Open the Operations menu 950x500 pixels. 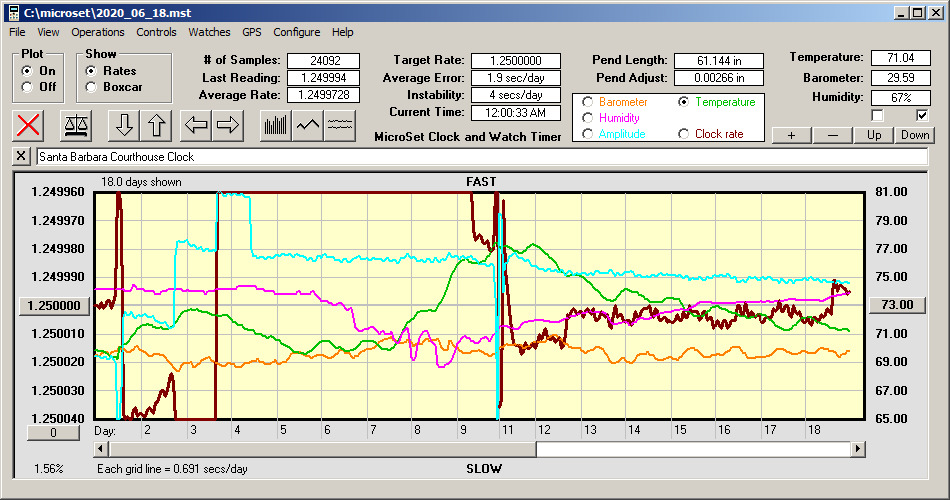98,32
